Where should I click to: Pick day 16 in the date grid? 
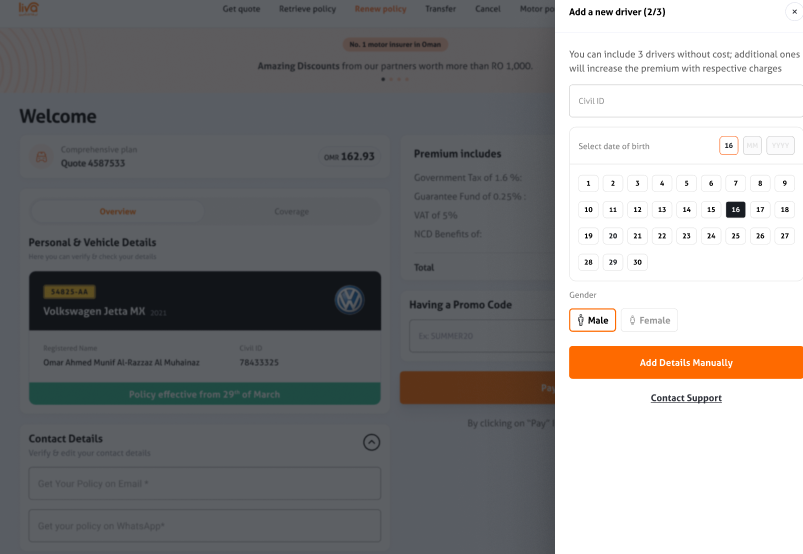tap(735, 209)
